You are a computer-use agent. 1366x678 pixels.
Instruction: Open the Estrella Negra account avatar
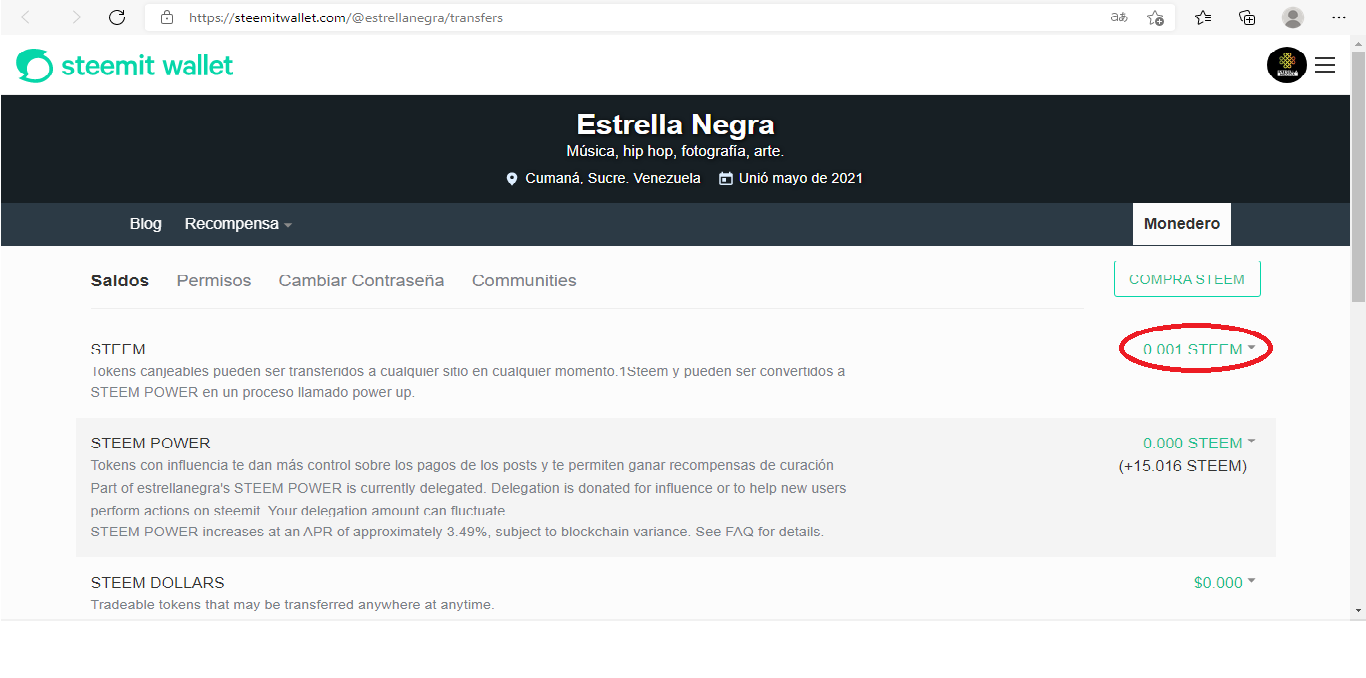1287,65
